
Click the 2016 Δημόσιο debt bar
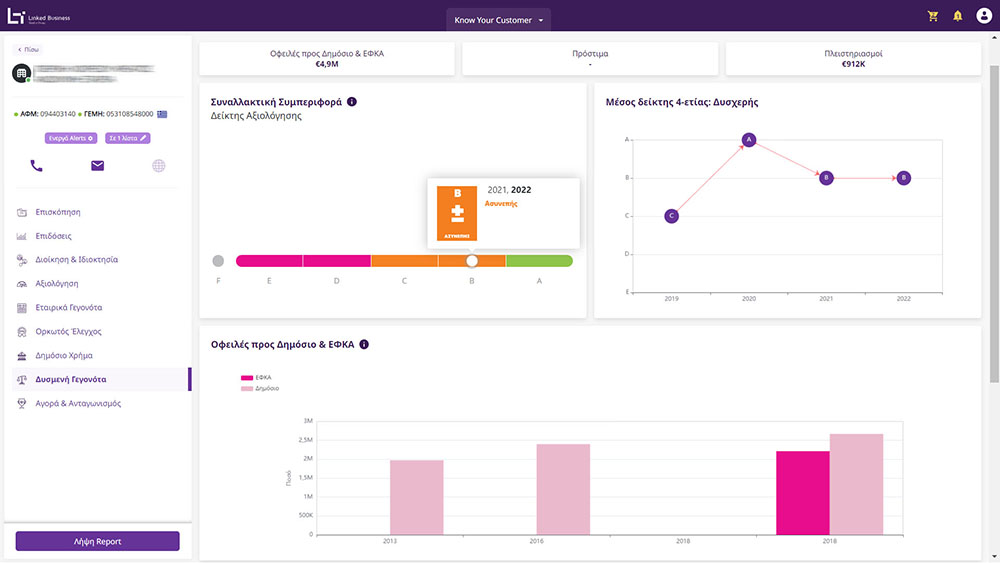563,489
